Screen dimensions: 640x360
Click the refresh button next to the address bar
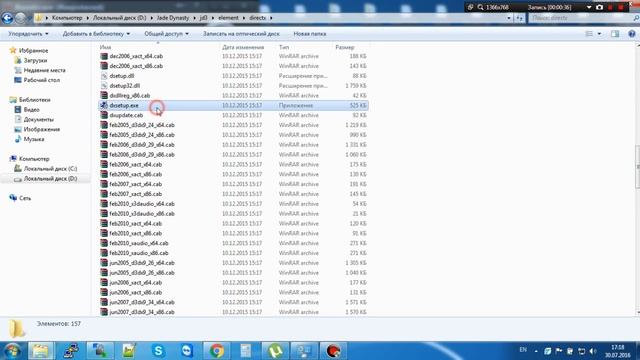coord(519,18)
